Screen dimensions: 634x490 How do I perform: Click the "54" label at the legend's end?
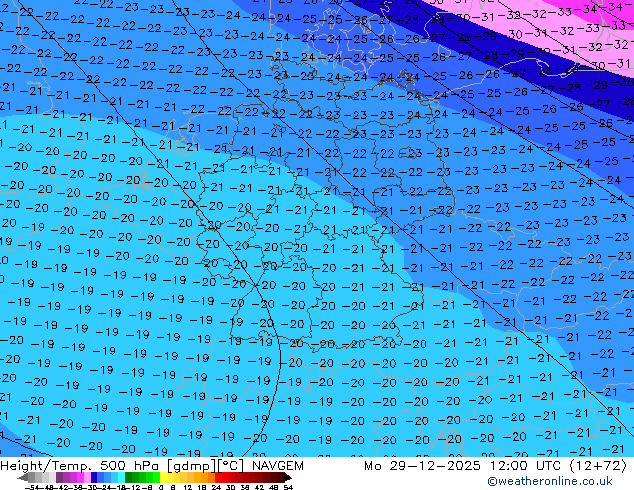288,487
